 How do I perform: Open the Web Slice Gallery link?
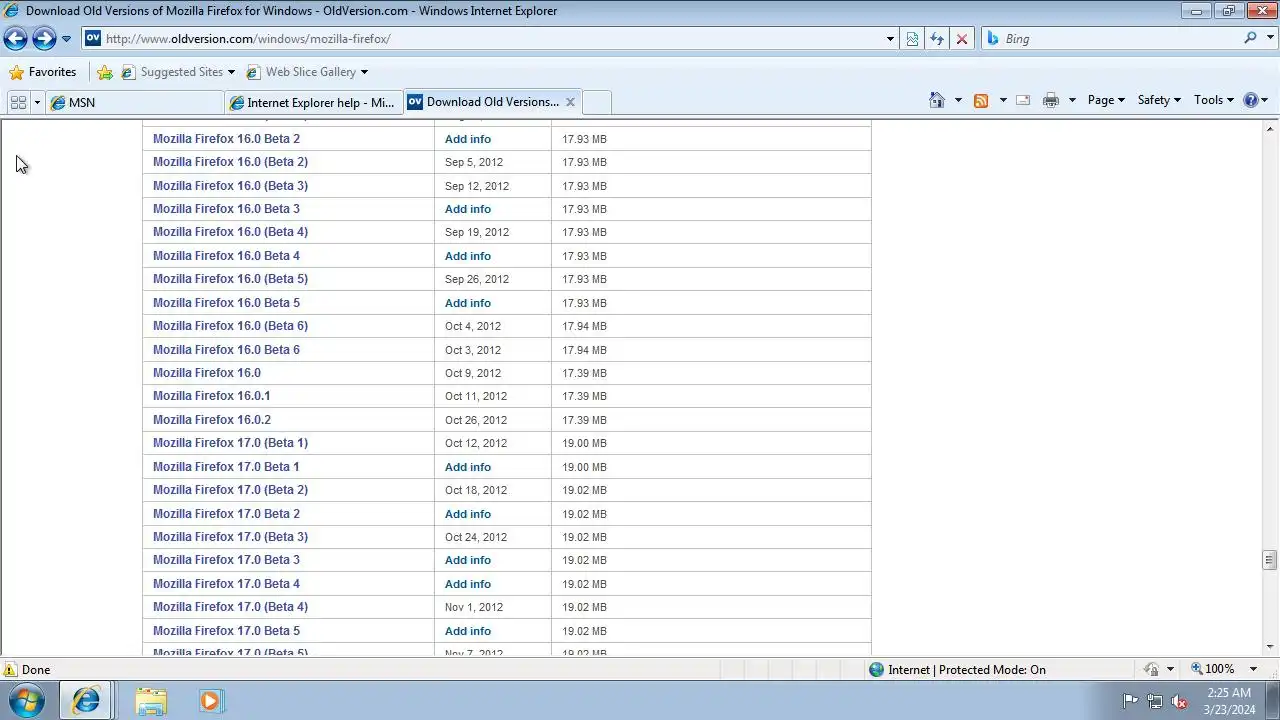[x=307, y=72]
